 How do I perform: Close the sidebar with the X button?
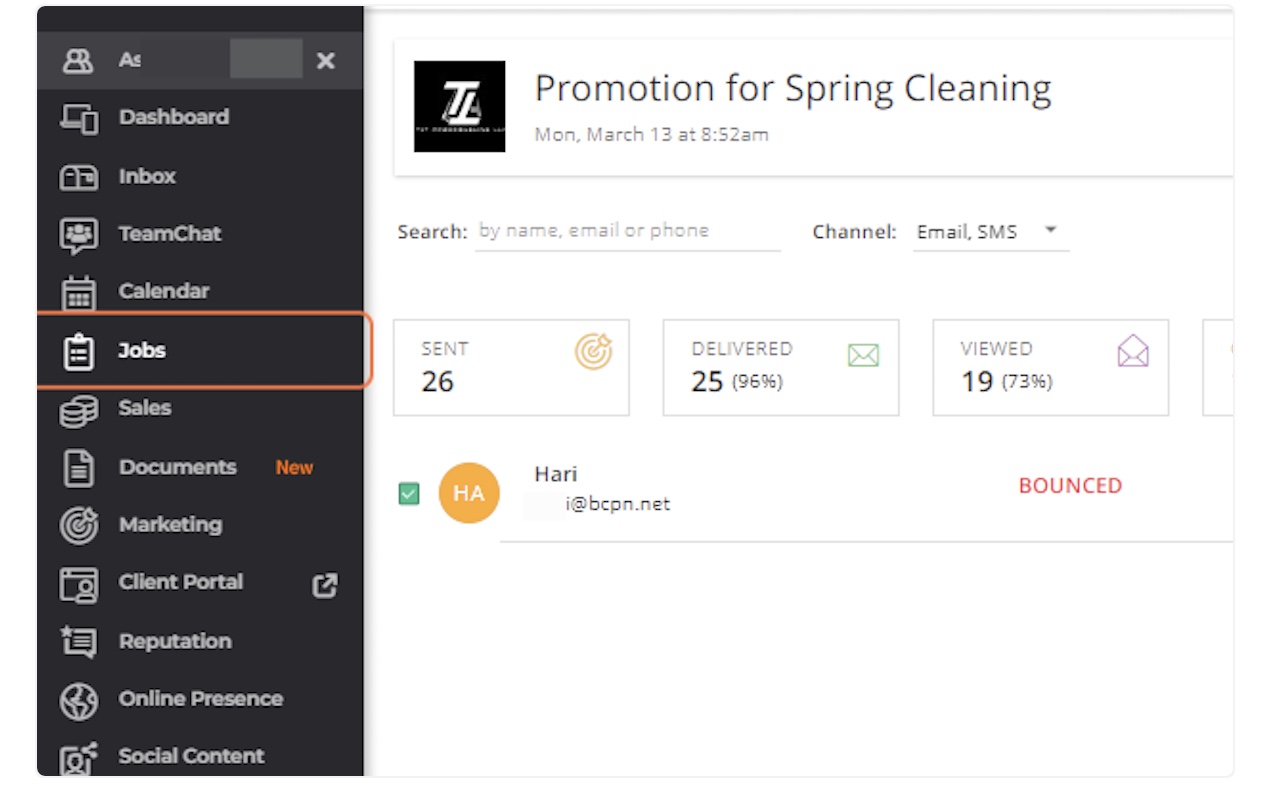pyautogui.click(x=325, y=61)
